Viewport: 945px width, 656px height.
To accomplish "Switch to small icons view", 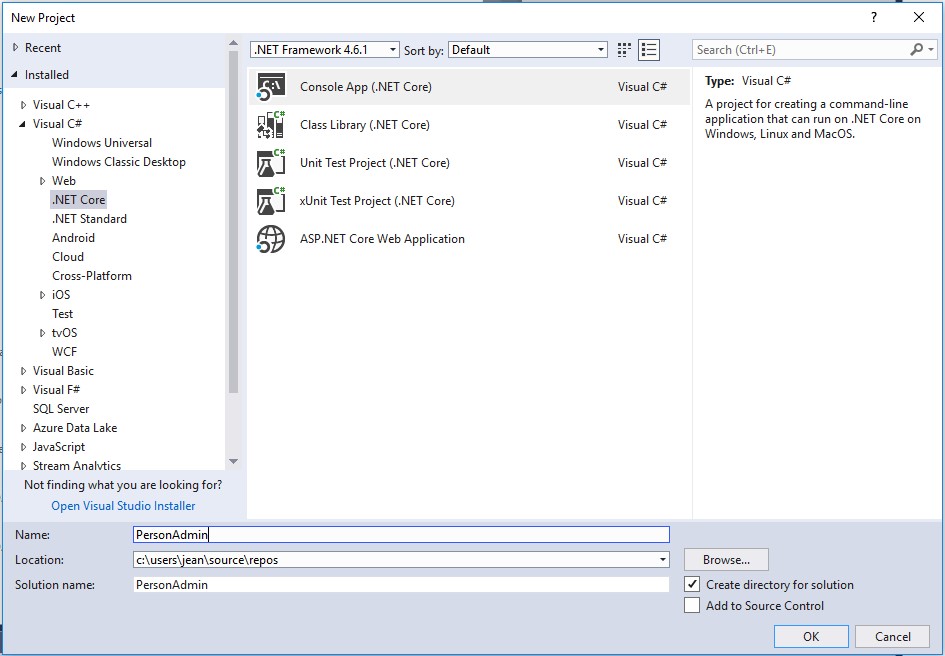I will (624, 50).
